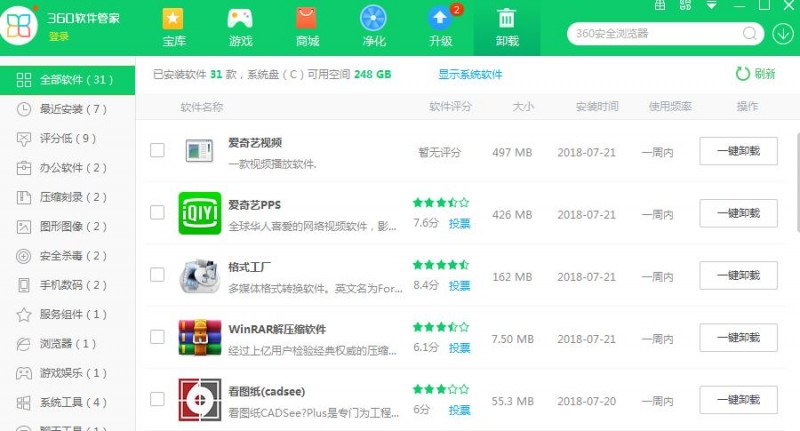Click the 2018-07-20 install date
Screen dimensions: 800x431
(x=587, y=401)
